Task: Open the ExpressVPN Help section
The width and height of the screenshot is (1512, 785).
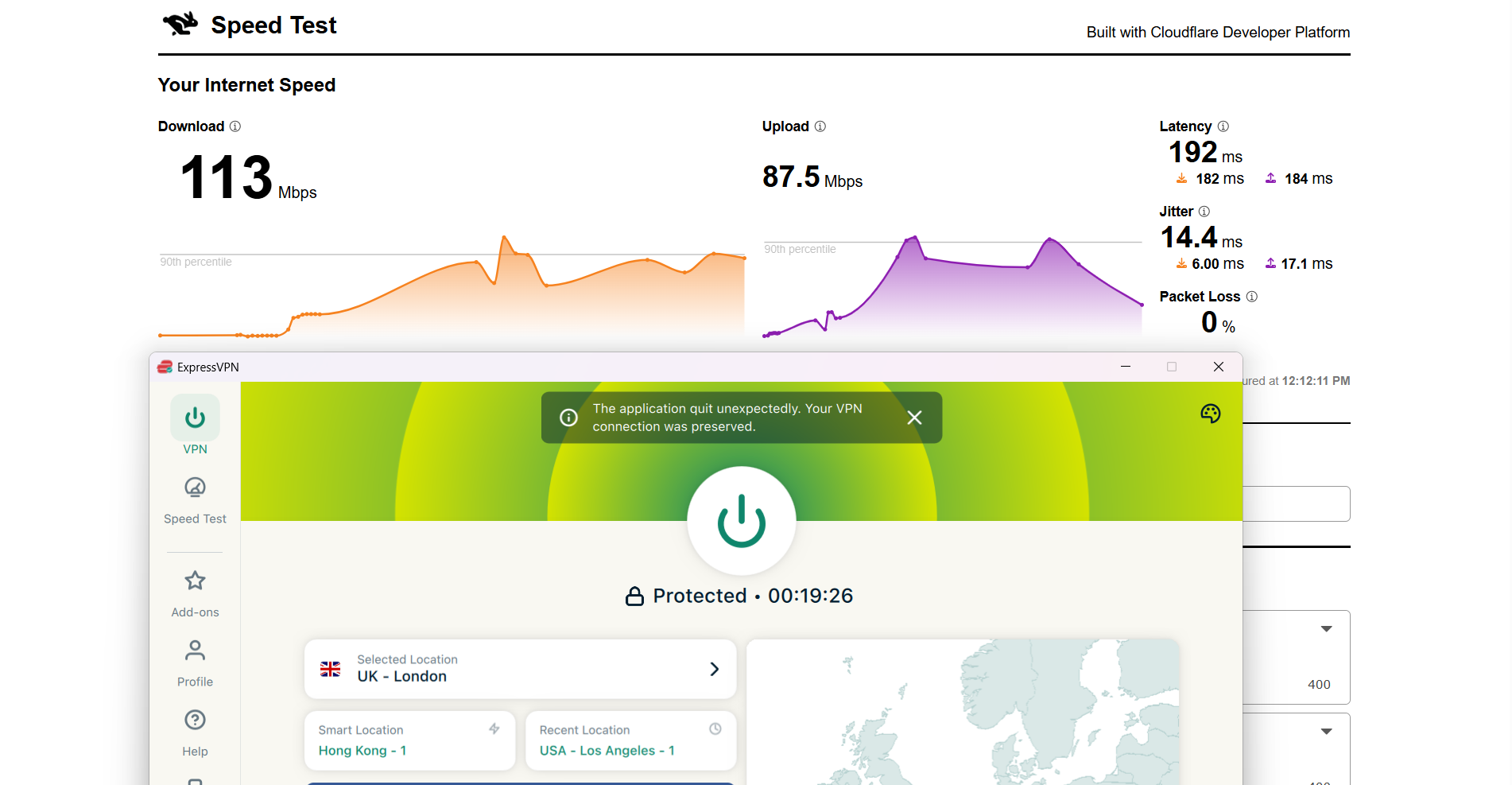Action: click(195, 731)
